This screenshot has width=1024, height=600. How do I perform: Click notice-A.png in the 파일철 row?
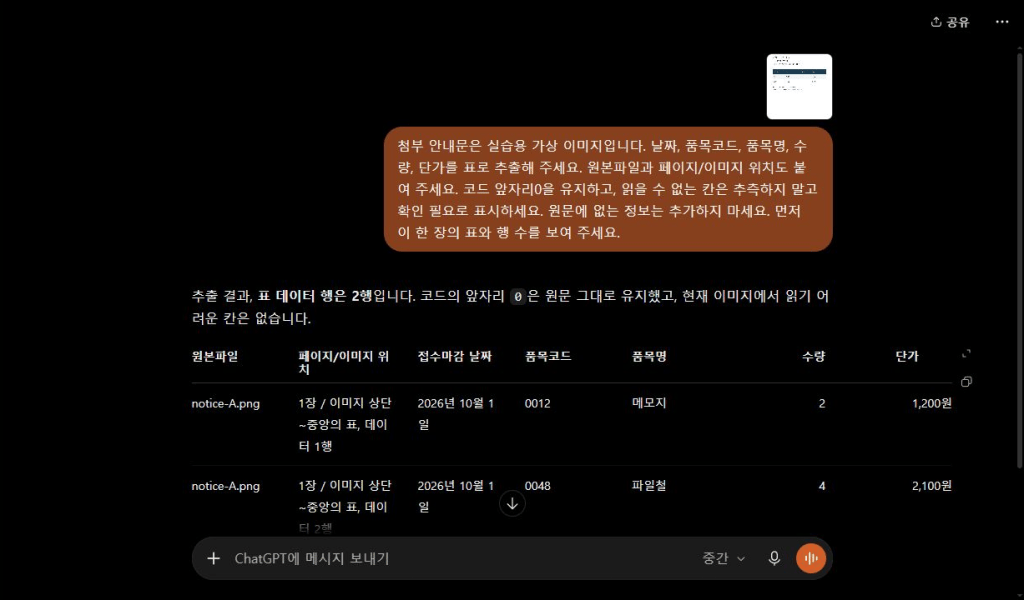click(225, 486)
